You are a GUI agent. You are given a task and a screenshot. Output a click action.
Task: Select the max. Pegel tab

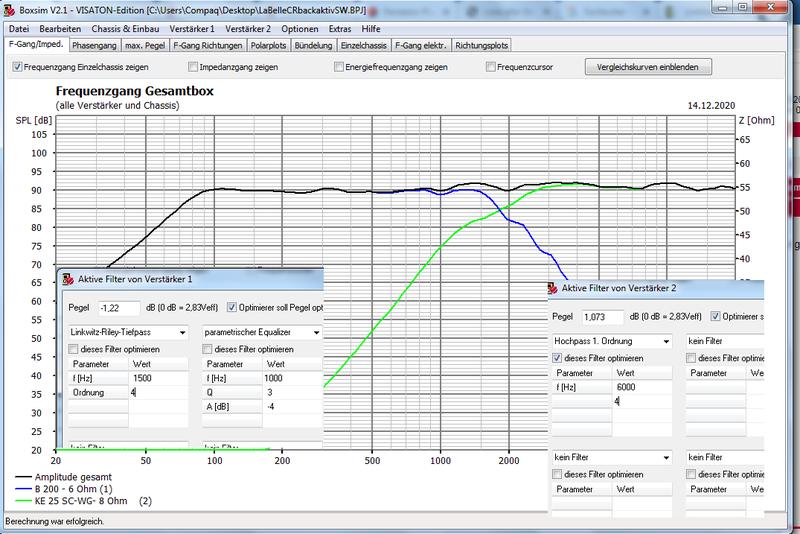click(x=145, y=46)
